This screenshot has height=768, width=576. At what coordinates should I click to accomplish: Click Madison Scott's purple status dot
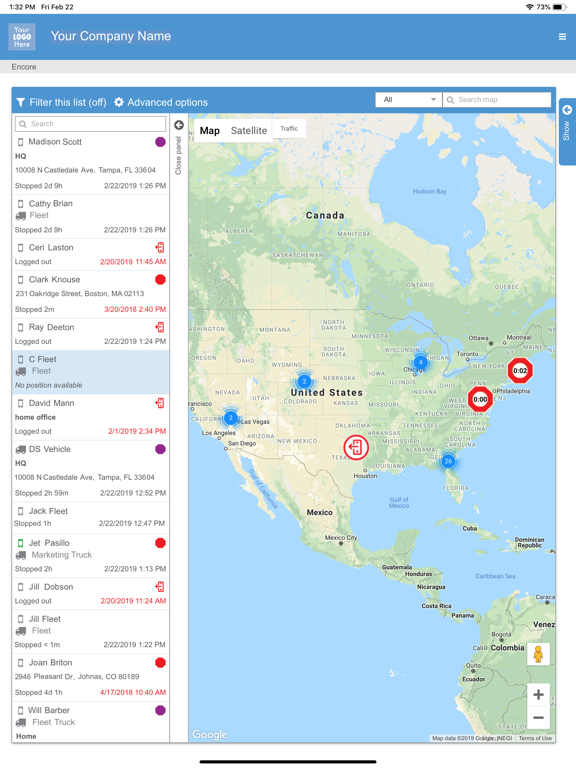160,142
